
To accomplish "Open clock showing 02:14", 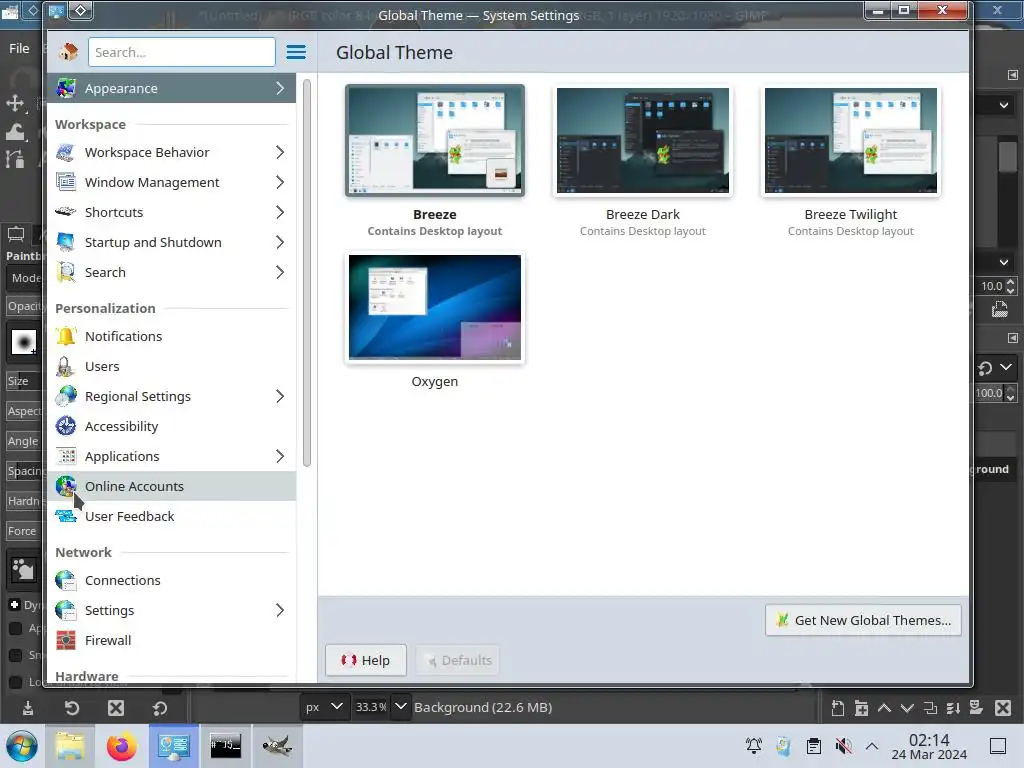I will pos(929,746).
